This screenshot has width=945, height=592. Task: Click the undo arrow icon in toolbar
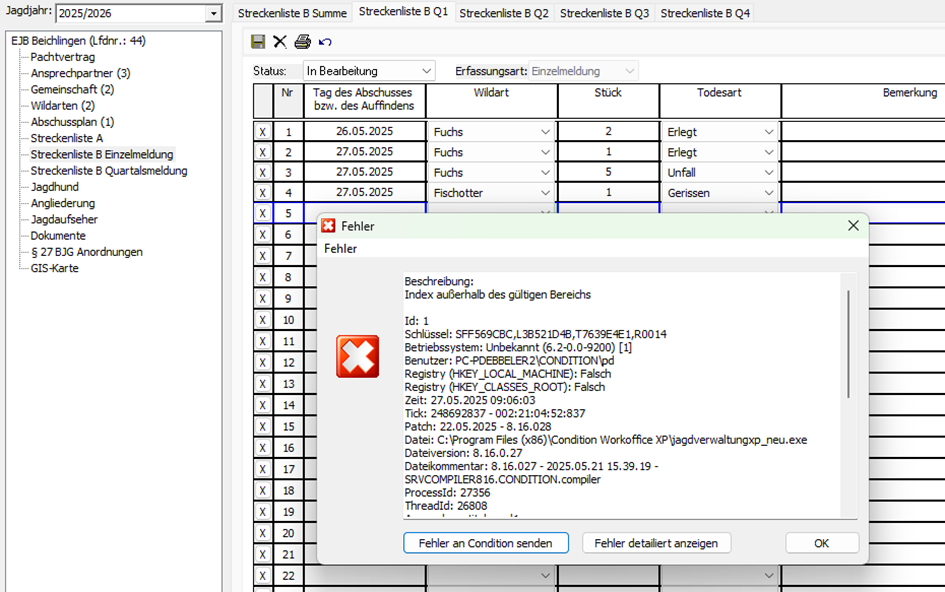click(325, 42)
